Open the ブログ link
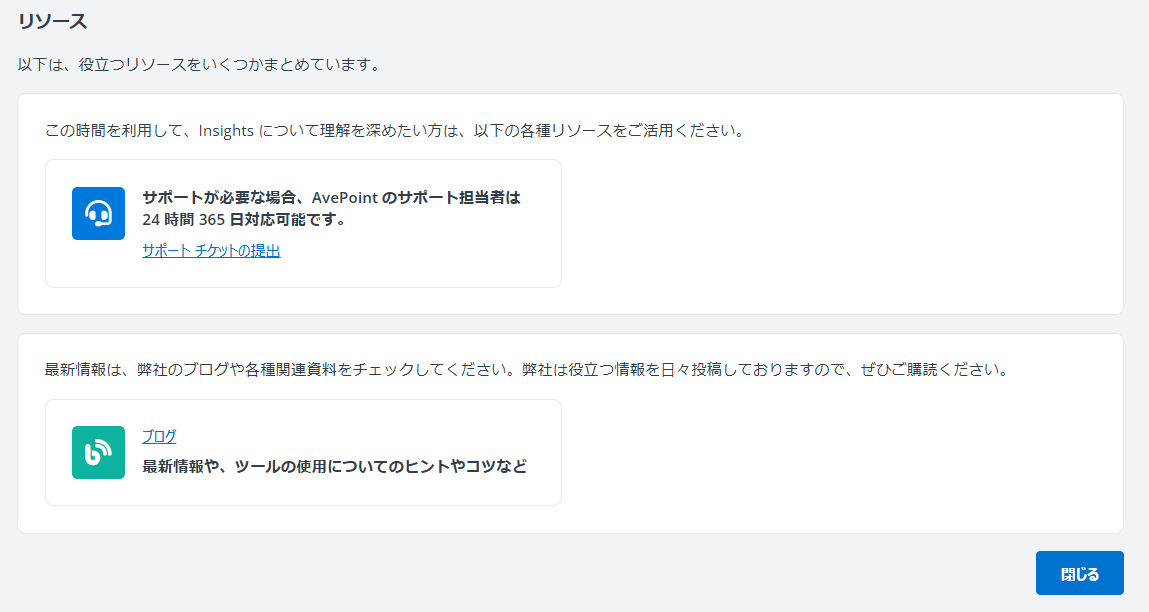This screenshot has width=1149, height=612. click(159, 436)
